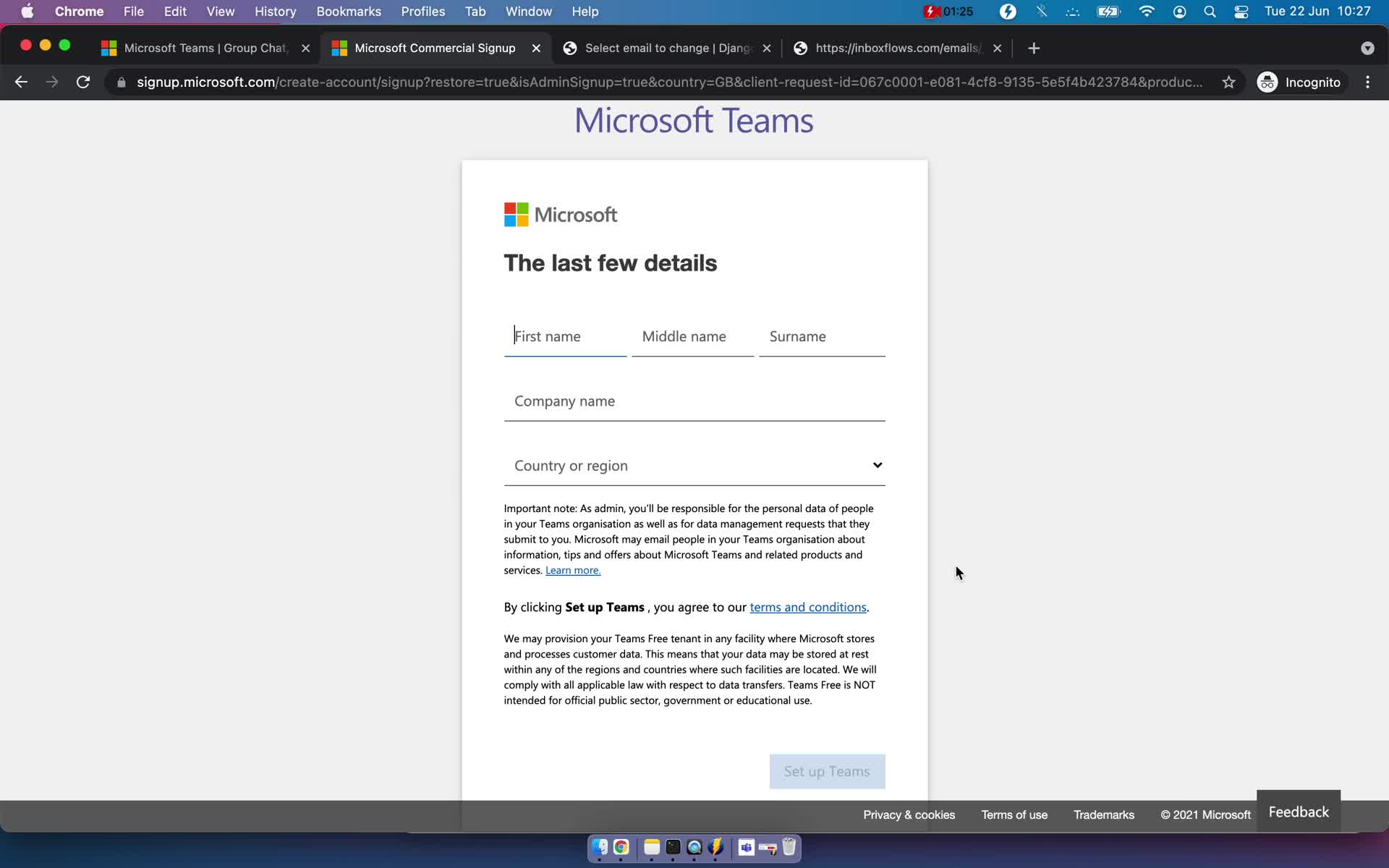Open the lightning bolt app in dock
Image resolution: width=1389 pixels, height=868 pixels.
pyautogui.click(x=716, y=848)
